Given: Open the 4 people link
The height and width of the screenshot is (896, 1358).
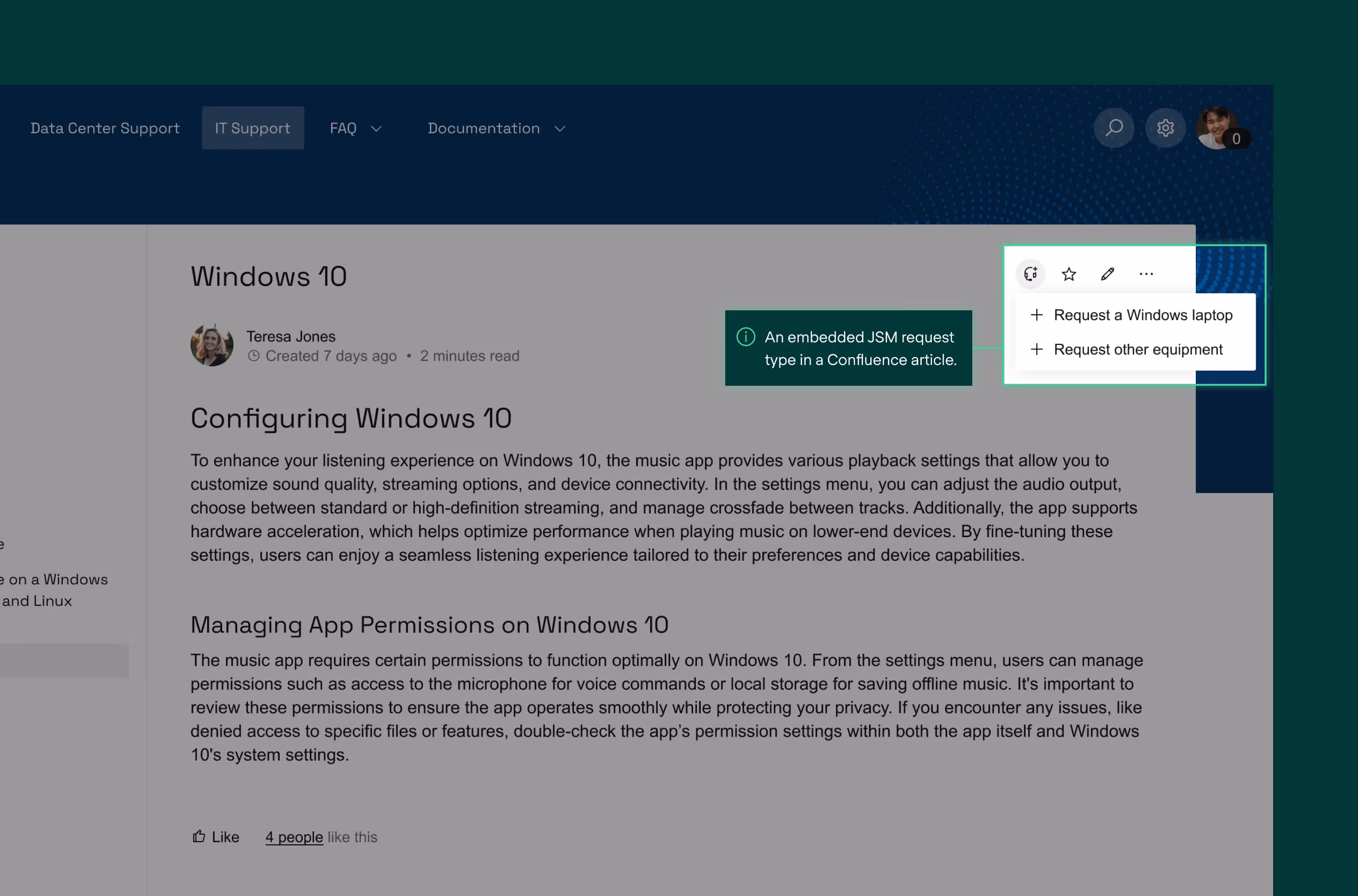Looking at the screenshot, I should (x=294, y=837).
